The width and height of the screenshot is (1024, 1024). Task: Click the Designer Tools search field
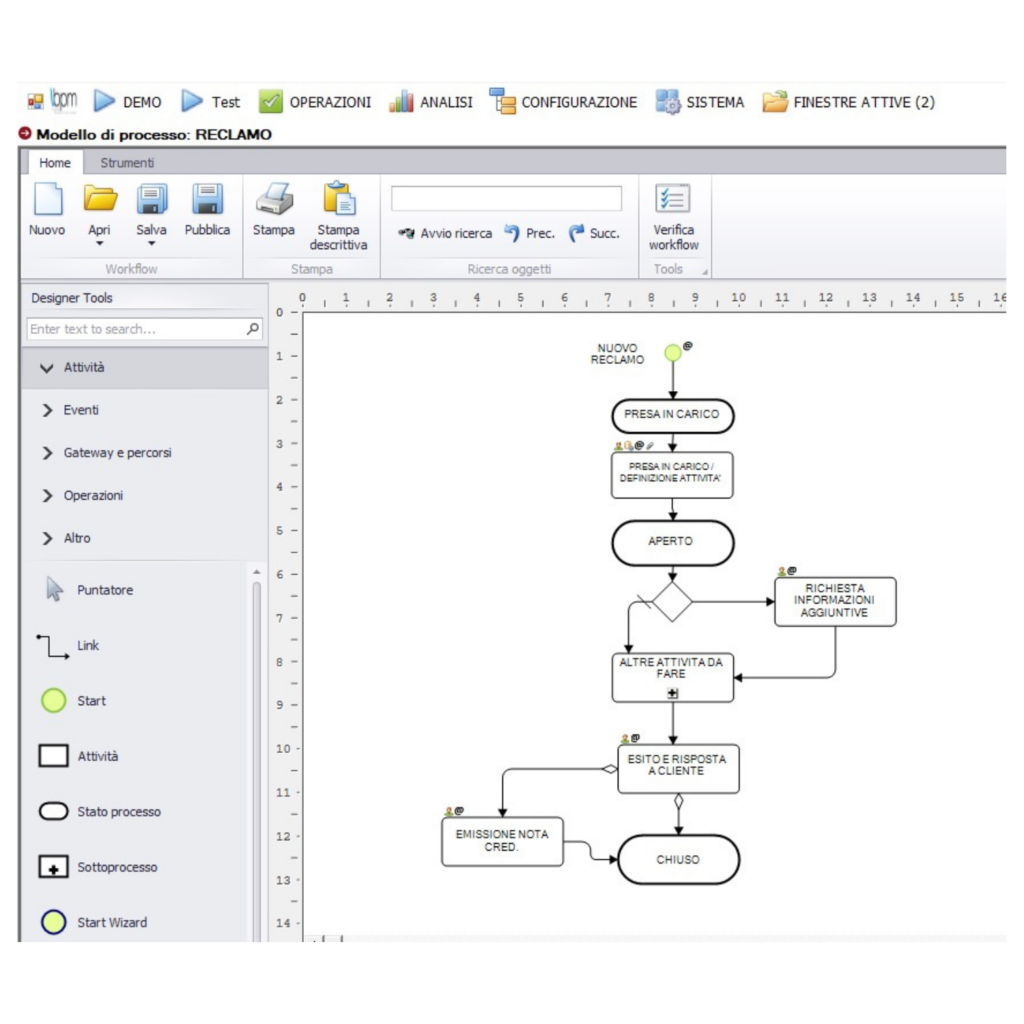click(144, 328)
